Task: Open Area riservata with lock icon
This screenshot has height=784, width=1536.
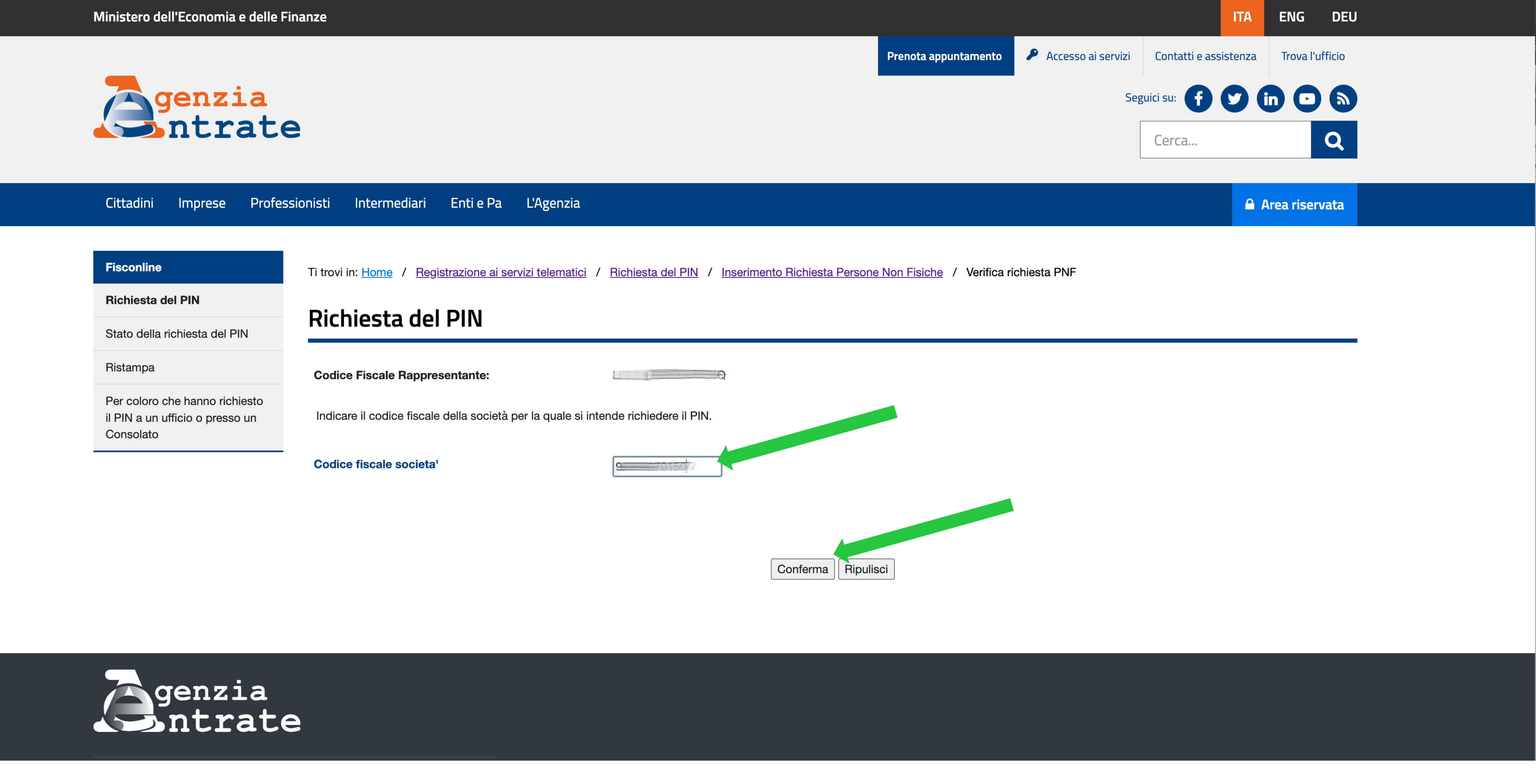Action: pos(1294,204)
